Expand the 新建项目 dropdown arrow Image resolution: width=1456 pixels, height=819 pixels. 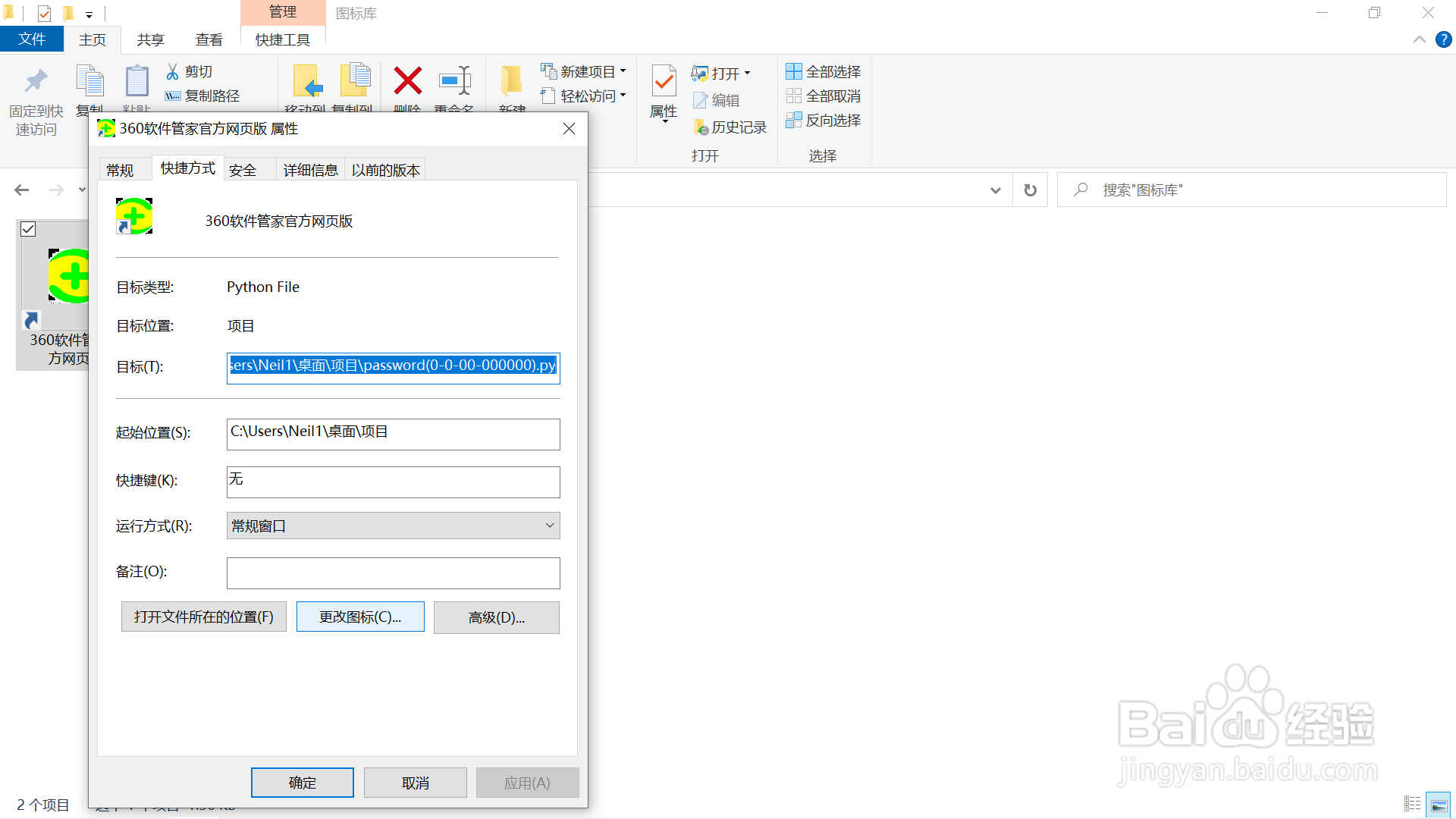(623, 71)
